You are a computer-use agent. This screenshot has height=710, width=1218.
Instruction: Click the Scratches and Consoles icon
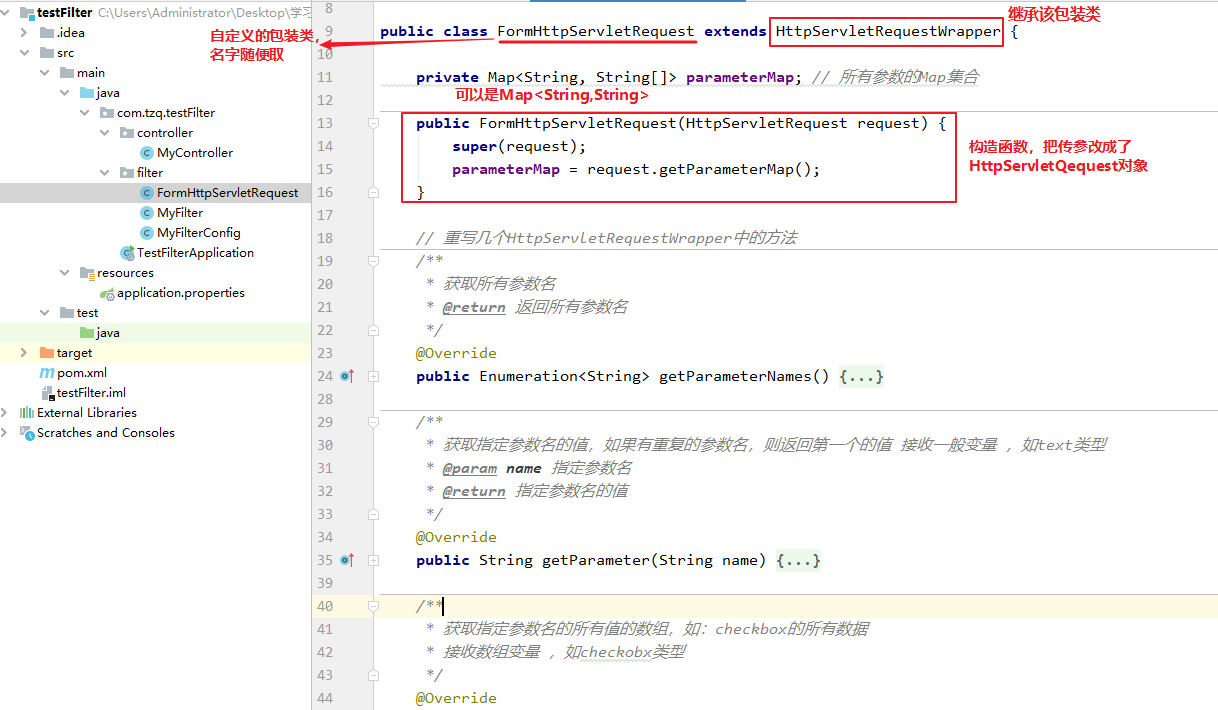[x=28, y=432]
